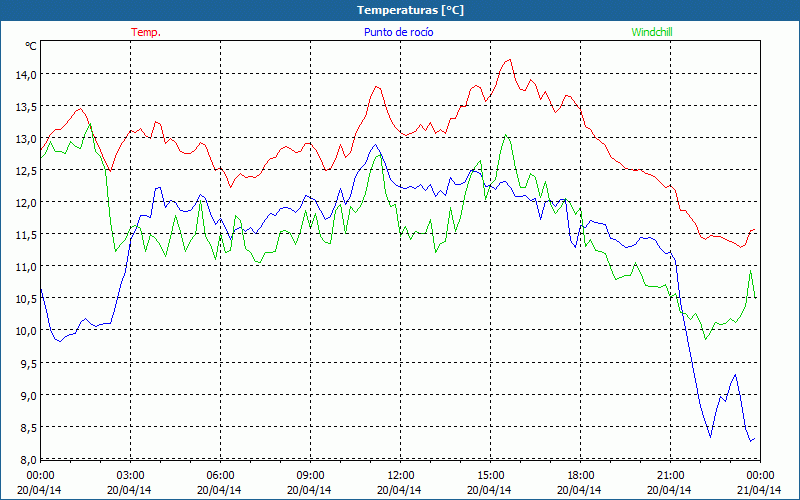Click the 12,0 y-axis value
The width and height of the screenshot is (800, 500).
(x=26, y=203)
